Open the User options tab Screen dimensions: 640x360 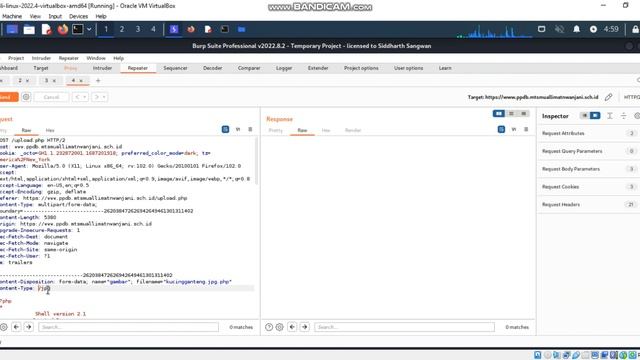coord(409,68)
